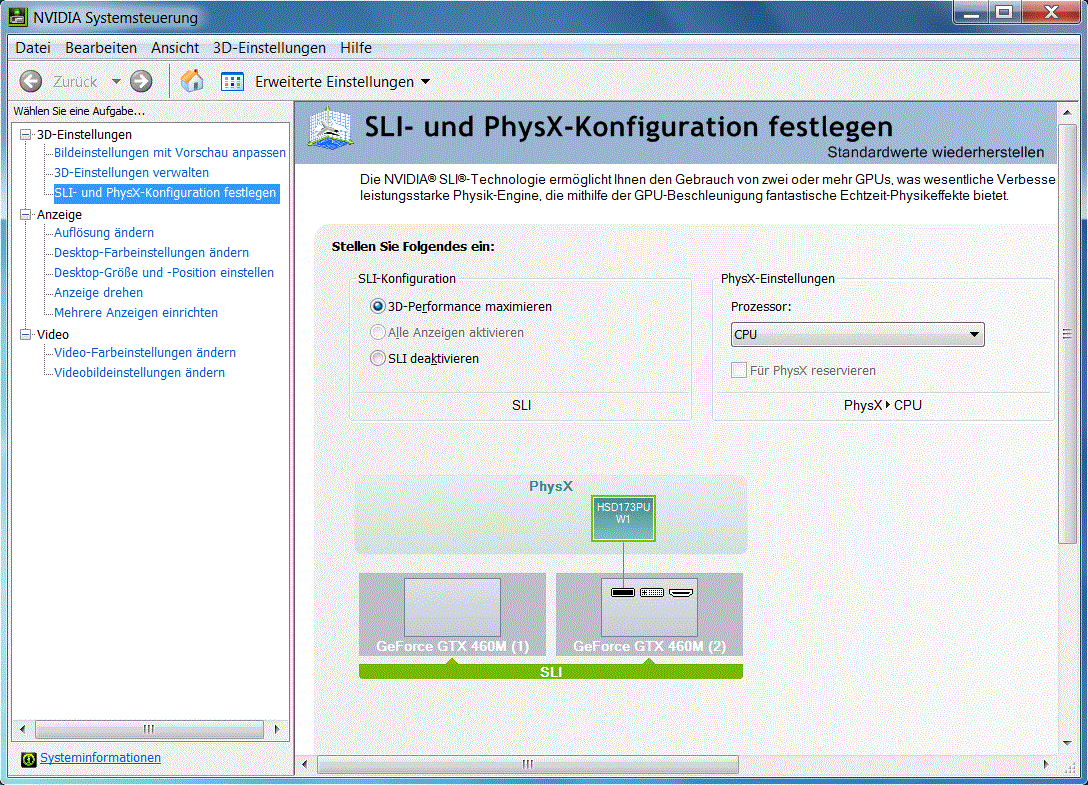Image resolution: width=1088 pixels, height=785 pixels.
Task: Click main pane scroll down arrow
Action: click(x=1066, y=743)
